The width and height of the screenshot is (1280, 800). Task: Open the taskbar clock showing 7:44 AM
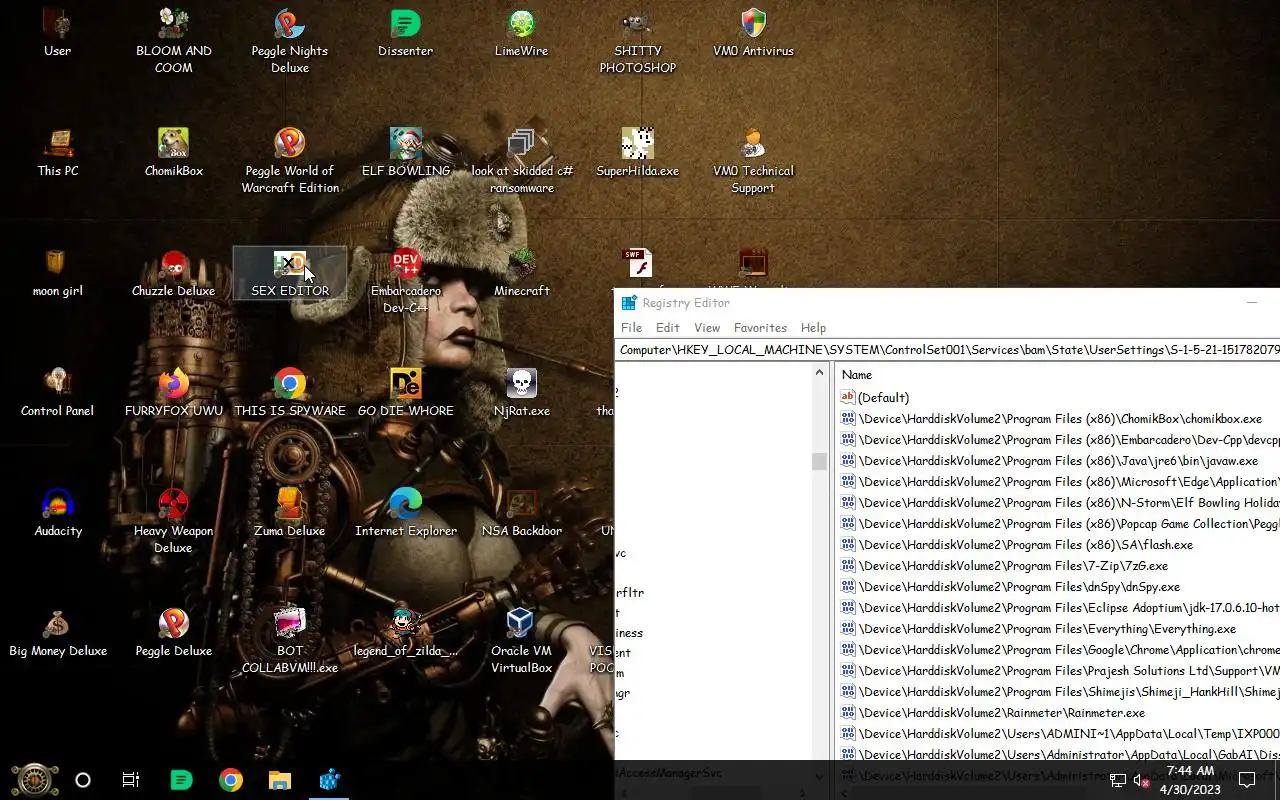click(x=1190, y=780)
